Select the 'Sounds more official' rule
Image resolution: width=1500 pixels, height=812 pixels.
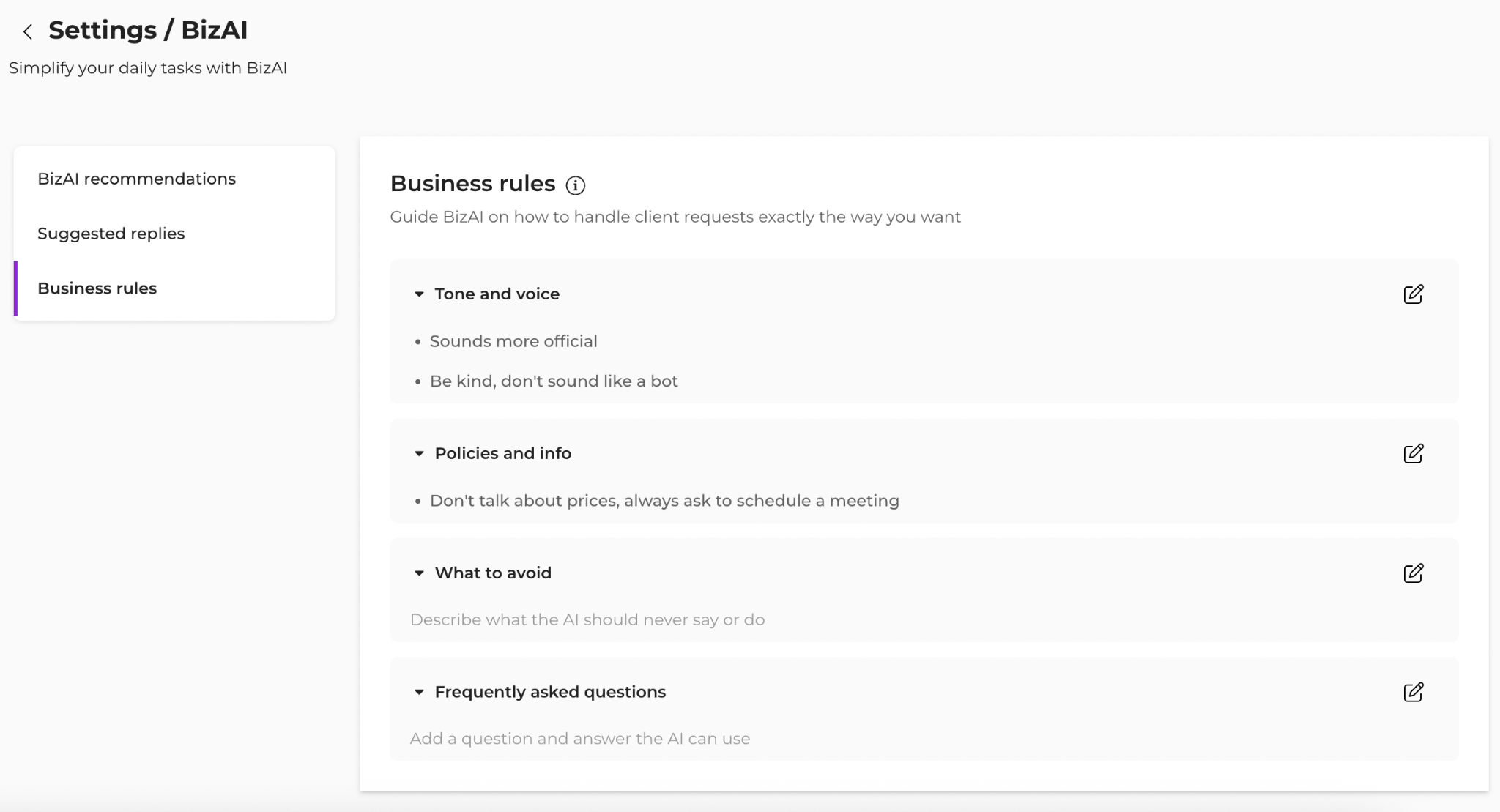[513, 341]
